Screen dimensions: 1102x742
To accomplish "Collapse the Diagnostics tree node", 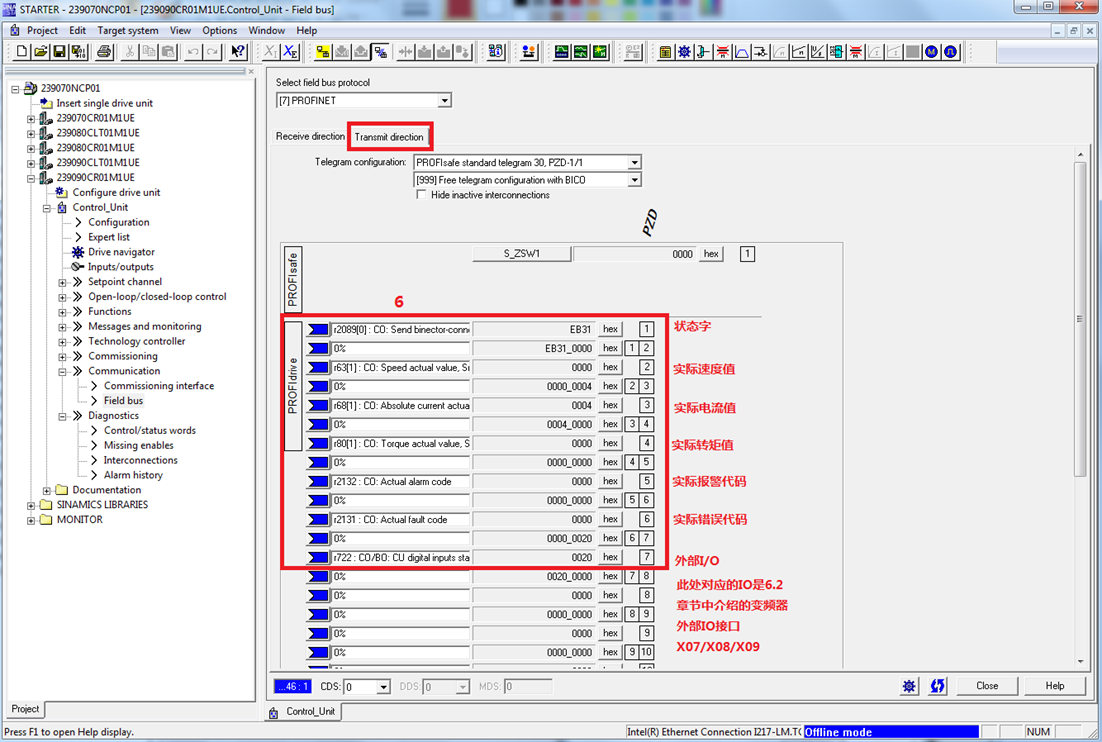I will [x=62, y=416].
